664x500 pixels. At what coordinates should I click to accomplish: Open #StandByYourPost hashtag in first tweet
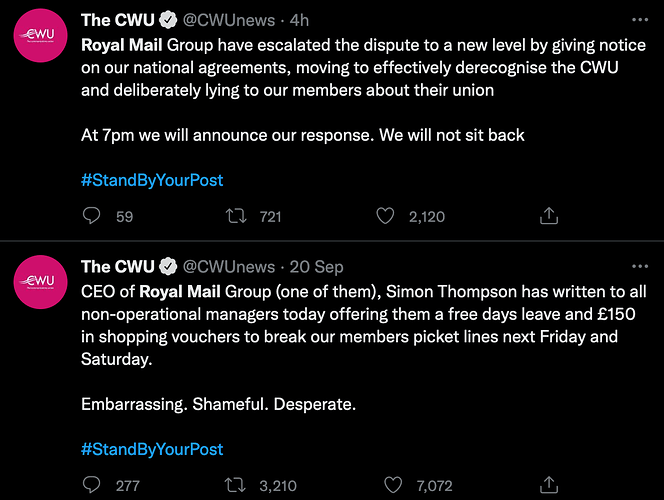(152, 180)
